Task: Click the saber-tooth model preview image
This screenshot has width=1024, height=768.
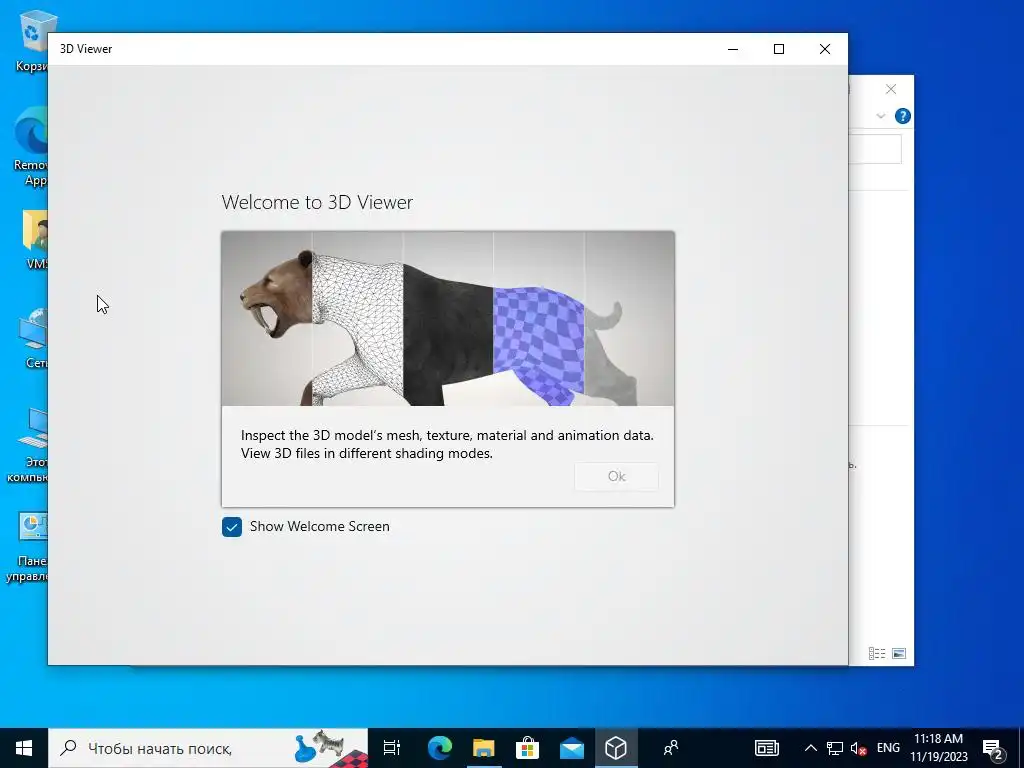Action: [448, 319]
